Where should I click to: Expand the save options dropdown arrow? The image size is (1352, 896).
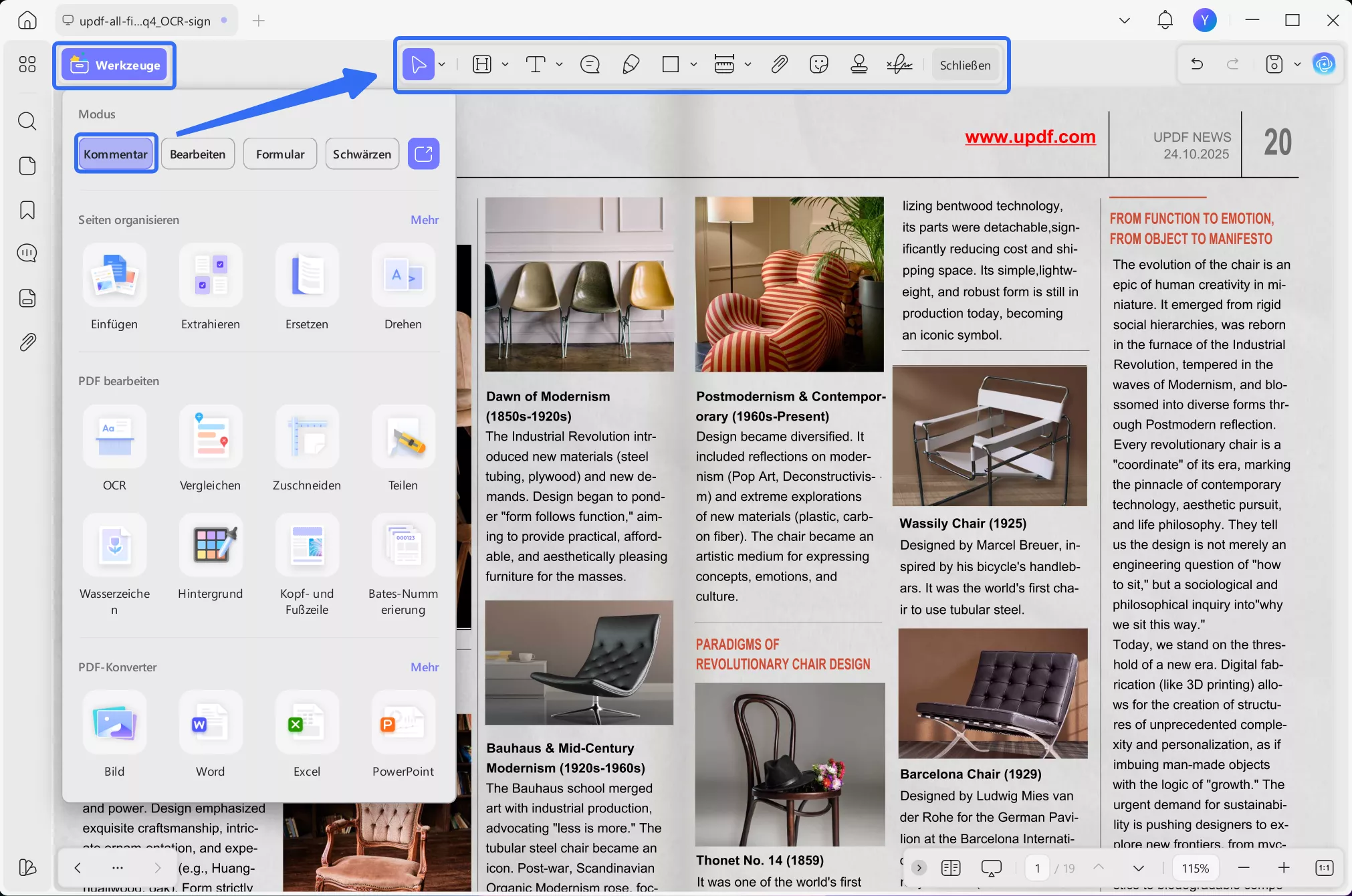1297,64
